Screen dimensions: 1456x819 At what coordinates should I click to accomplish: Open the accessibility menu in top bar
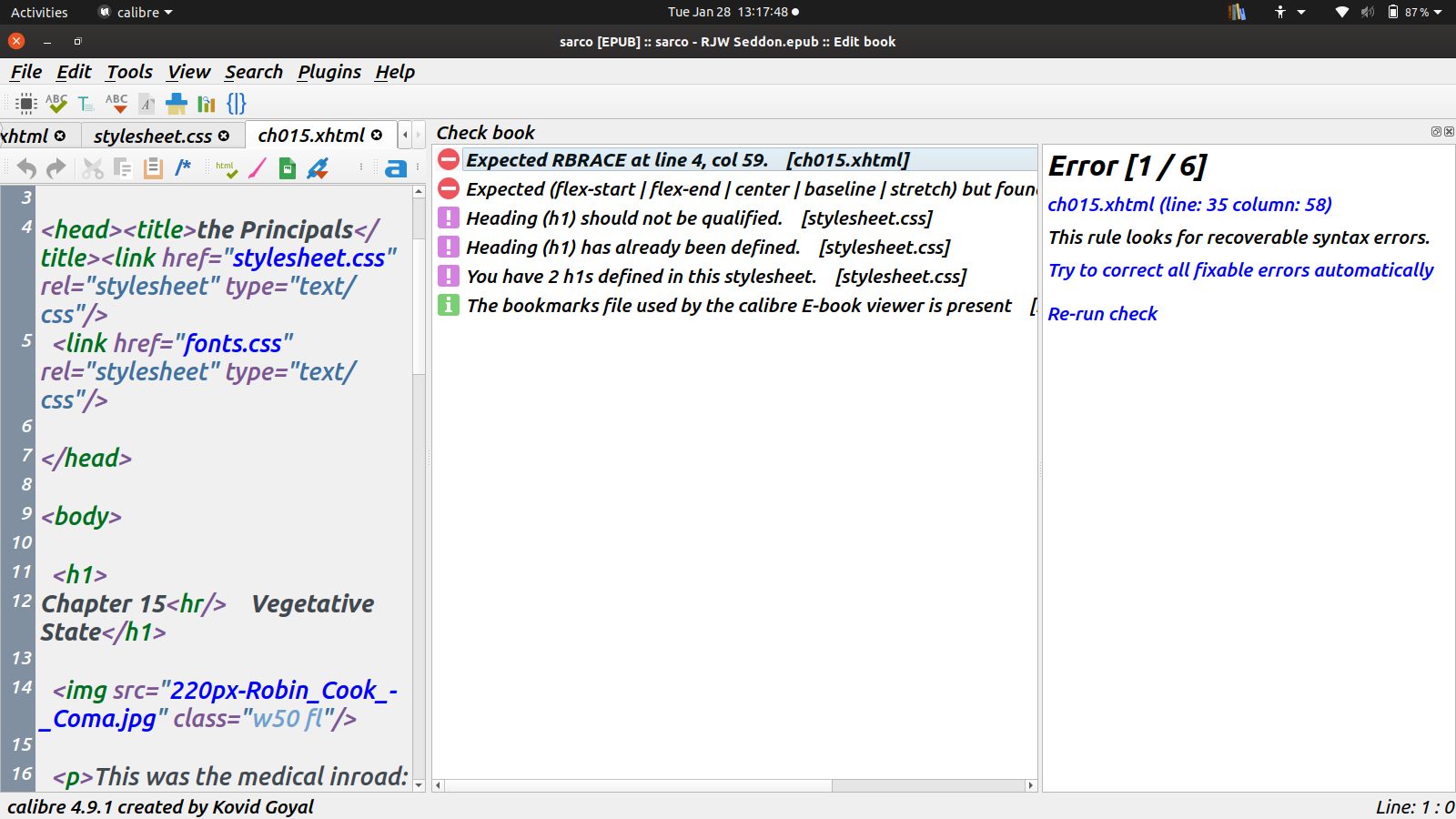[x=1290, y=12]
